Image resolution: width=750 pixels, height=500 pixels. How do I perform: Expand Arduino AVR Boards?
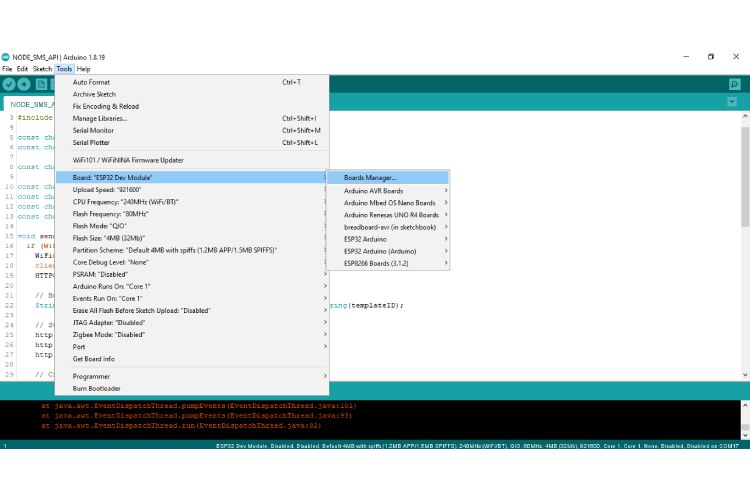point(388,190)
